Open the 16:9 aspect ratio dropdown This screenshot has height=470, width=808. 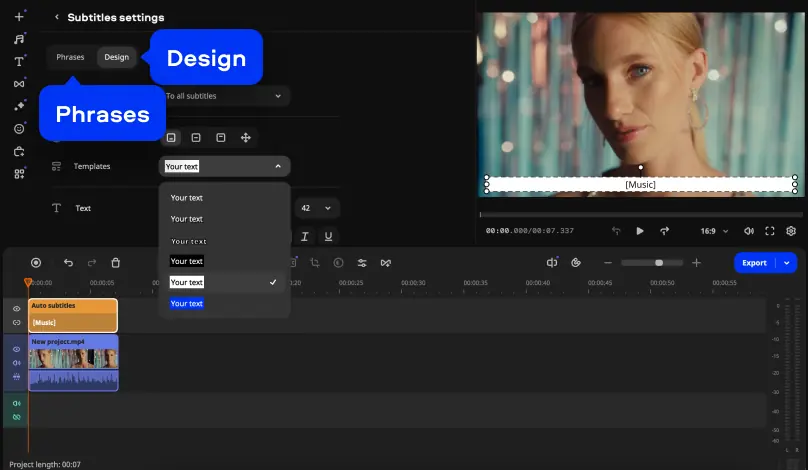[714, 231]
